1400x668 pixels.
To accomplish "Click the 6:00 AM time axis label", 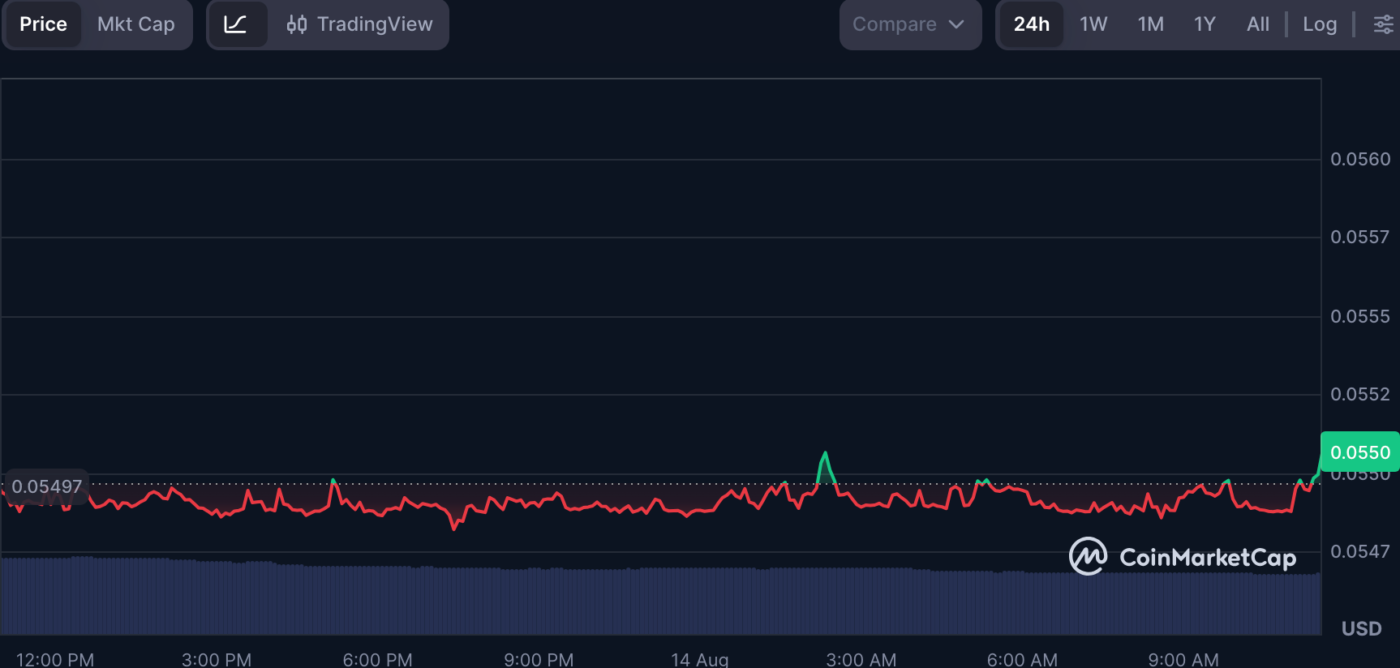I will 1022,660.
